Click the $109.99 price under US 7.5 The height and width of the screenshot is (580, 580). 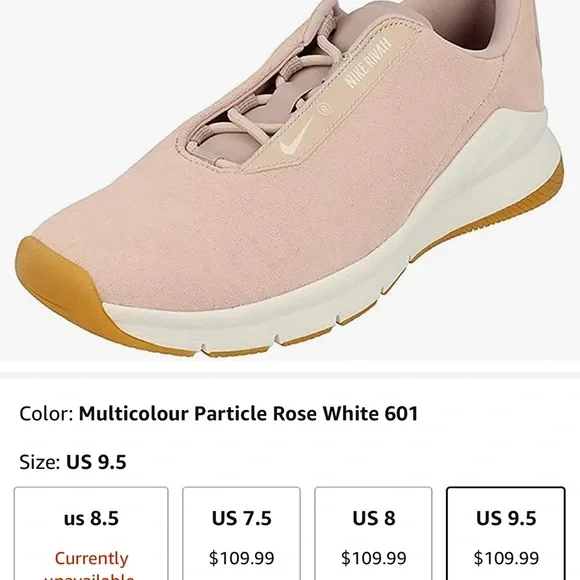point(242,558)
